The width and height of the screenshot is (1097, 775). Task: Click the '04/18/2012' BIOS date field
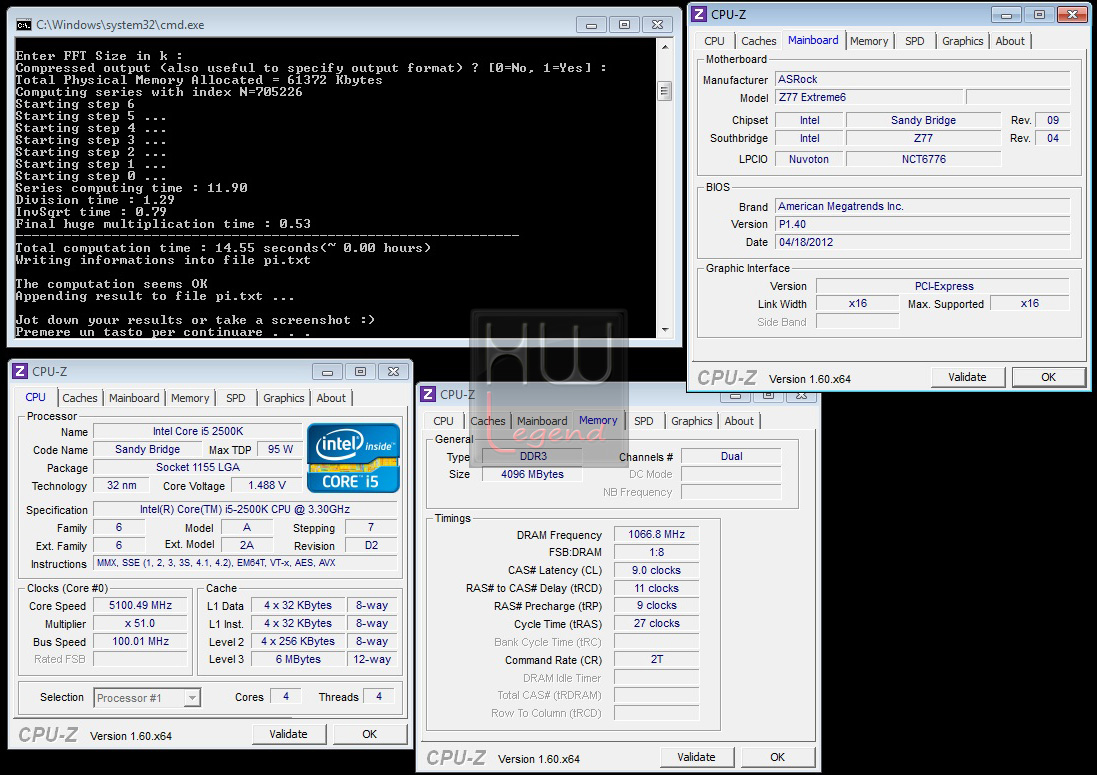click(923, 242)
